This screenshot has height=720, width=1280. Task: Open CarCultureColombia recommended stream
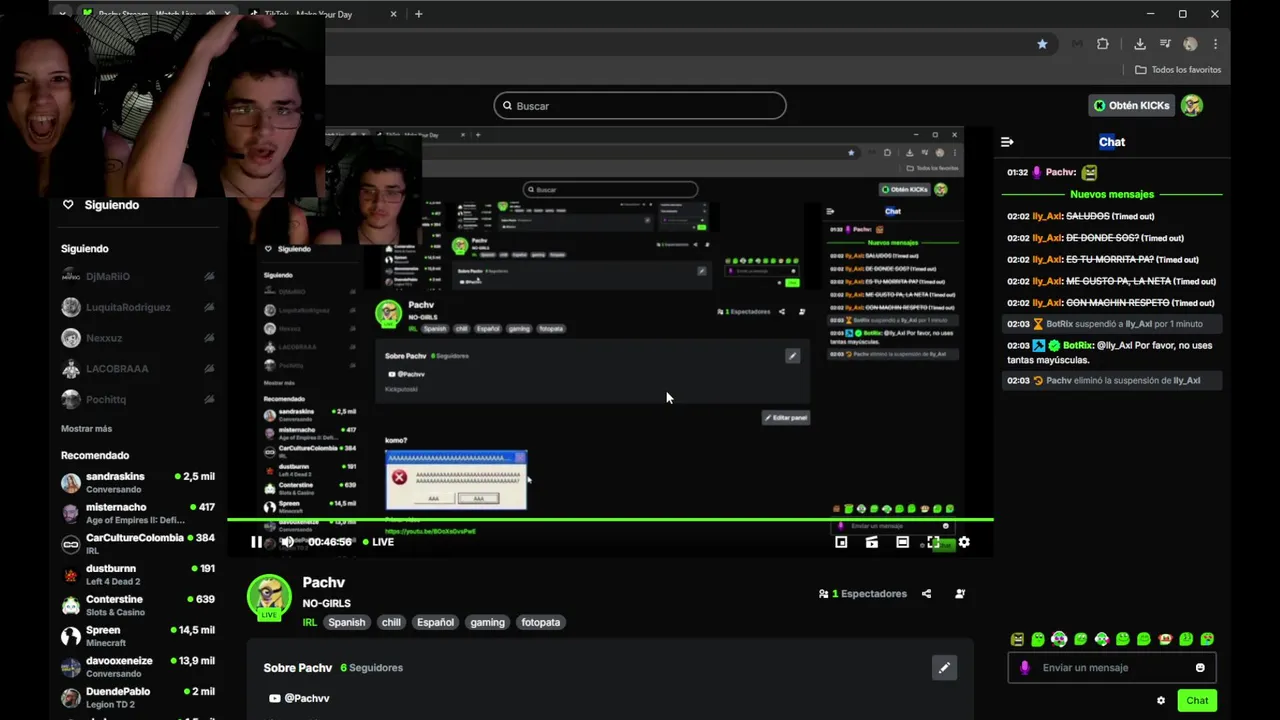(139, 544)
